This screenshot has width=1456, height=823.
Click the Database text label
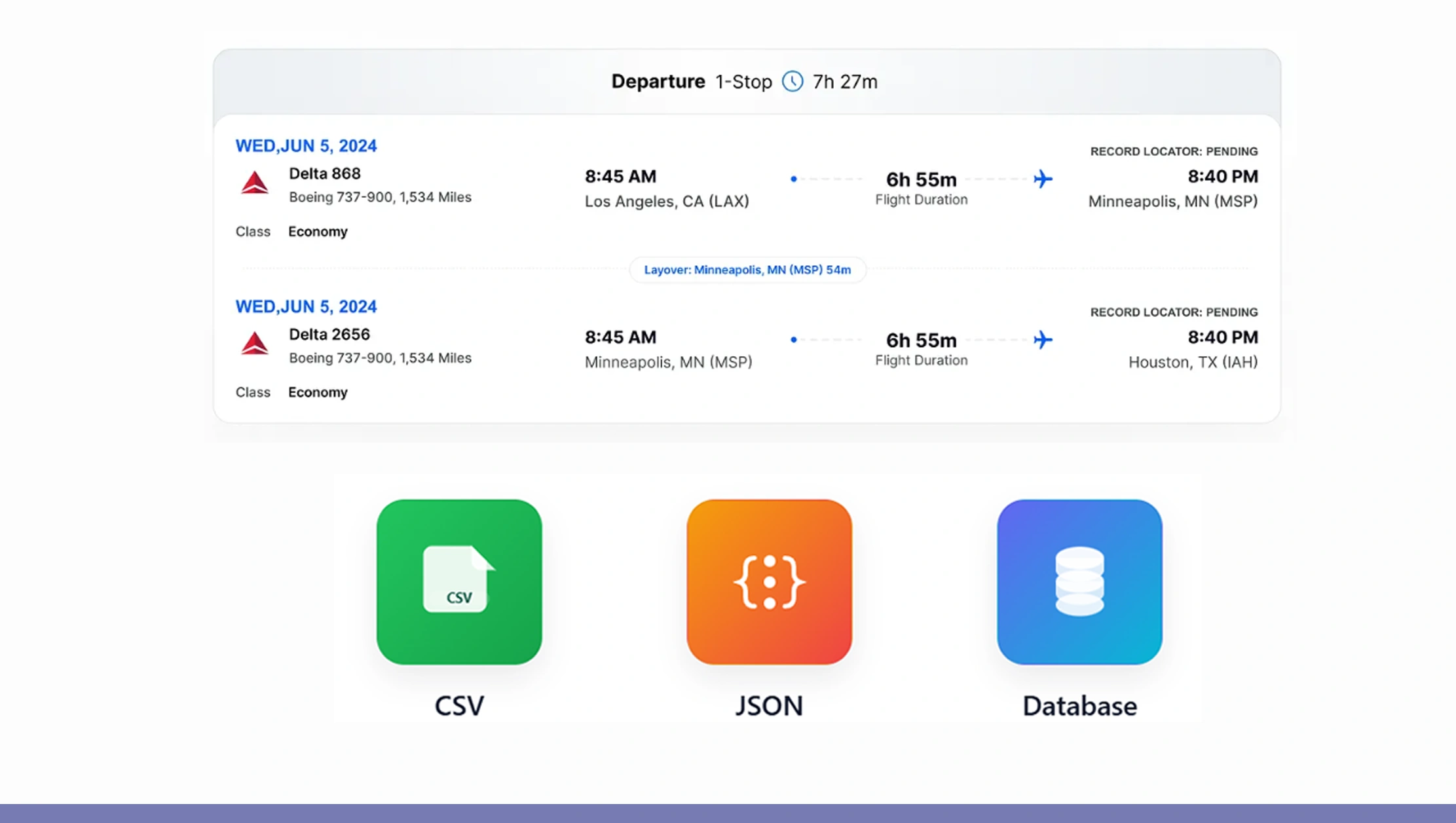tap(1079, 706)
